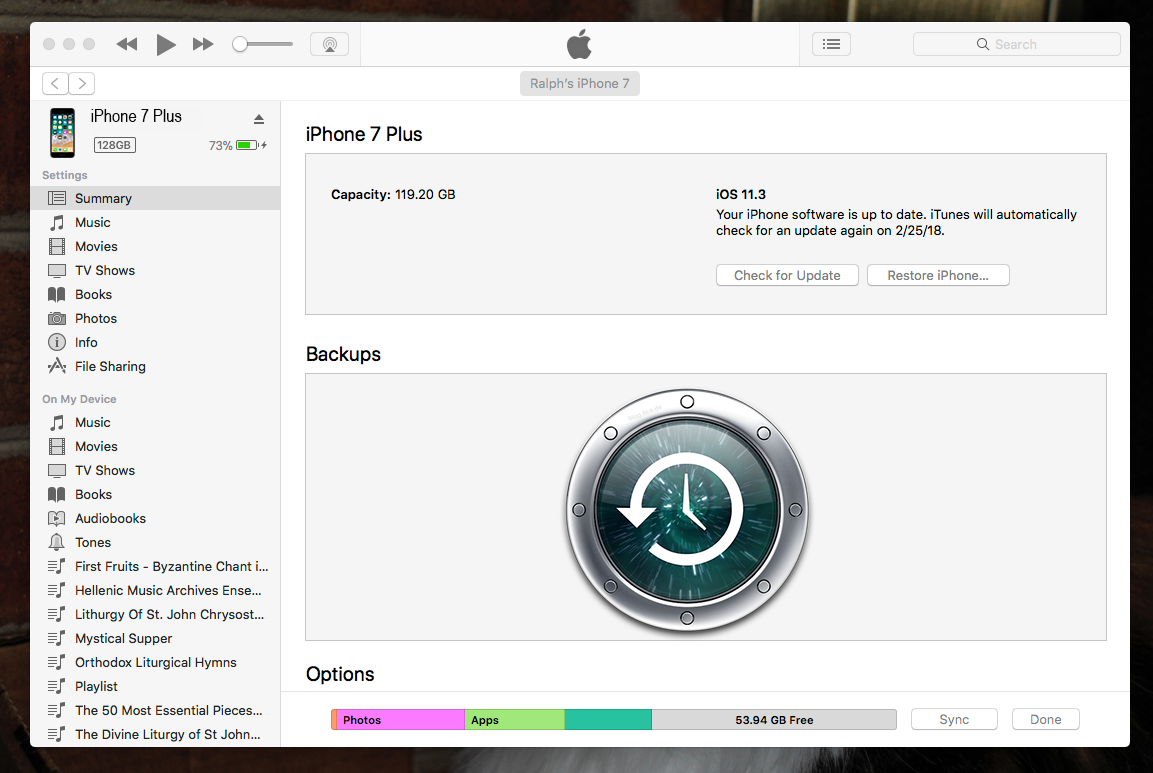Click the teal storage bar segment
The height and width of the screenshot is (773, 1153).
click(x=608, y=720)
